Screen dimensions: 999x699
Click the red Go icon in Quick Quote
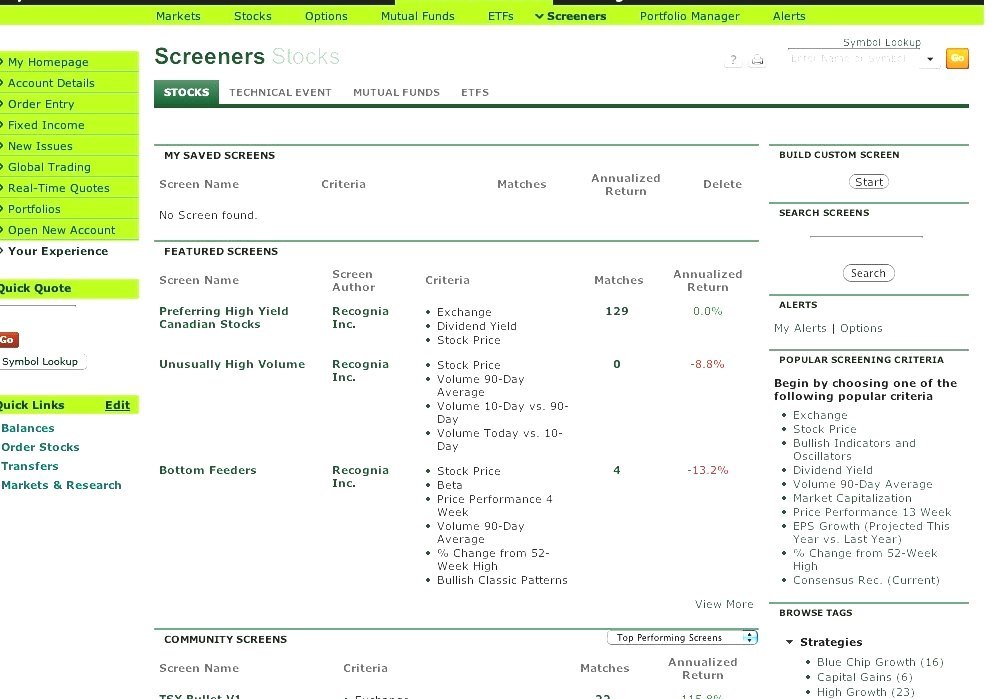coord(9,340)
